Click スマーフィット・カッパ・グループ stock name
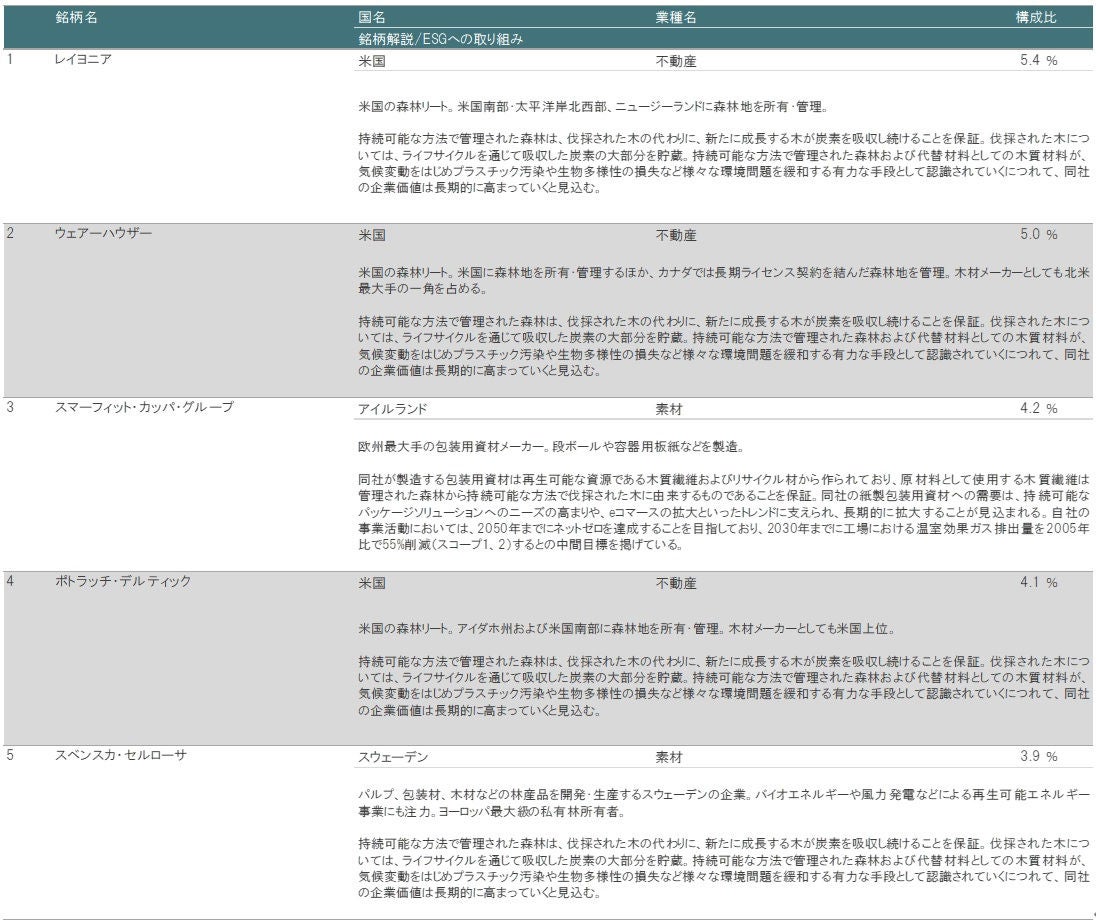Image resolution: width=1096 pixels, height=920 pixels. point(143,408)
